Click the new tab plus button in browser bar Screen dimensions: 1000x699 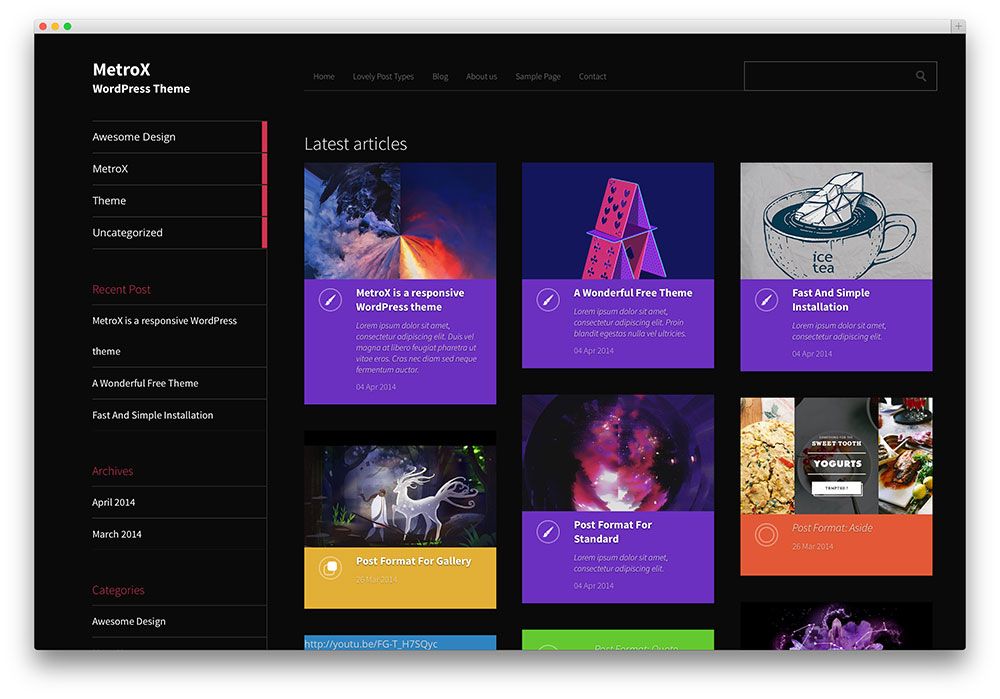tap(958, 26)
